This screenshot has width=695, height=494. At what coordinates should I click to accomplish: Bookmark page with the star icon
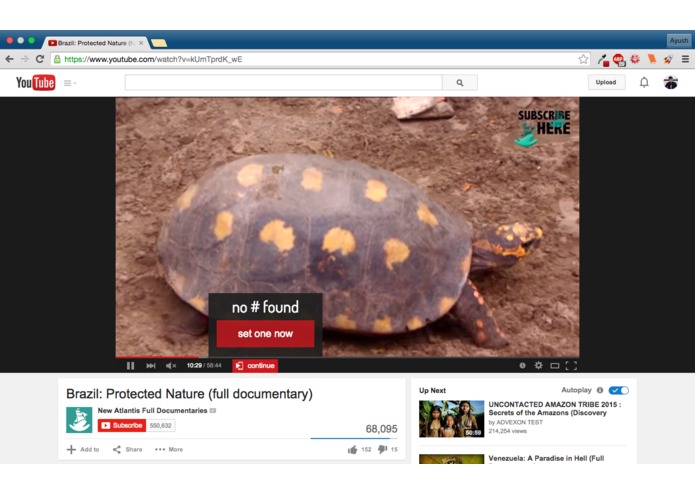[x=583, y=59]
